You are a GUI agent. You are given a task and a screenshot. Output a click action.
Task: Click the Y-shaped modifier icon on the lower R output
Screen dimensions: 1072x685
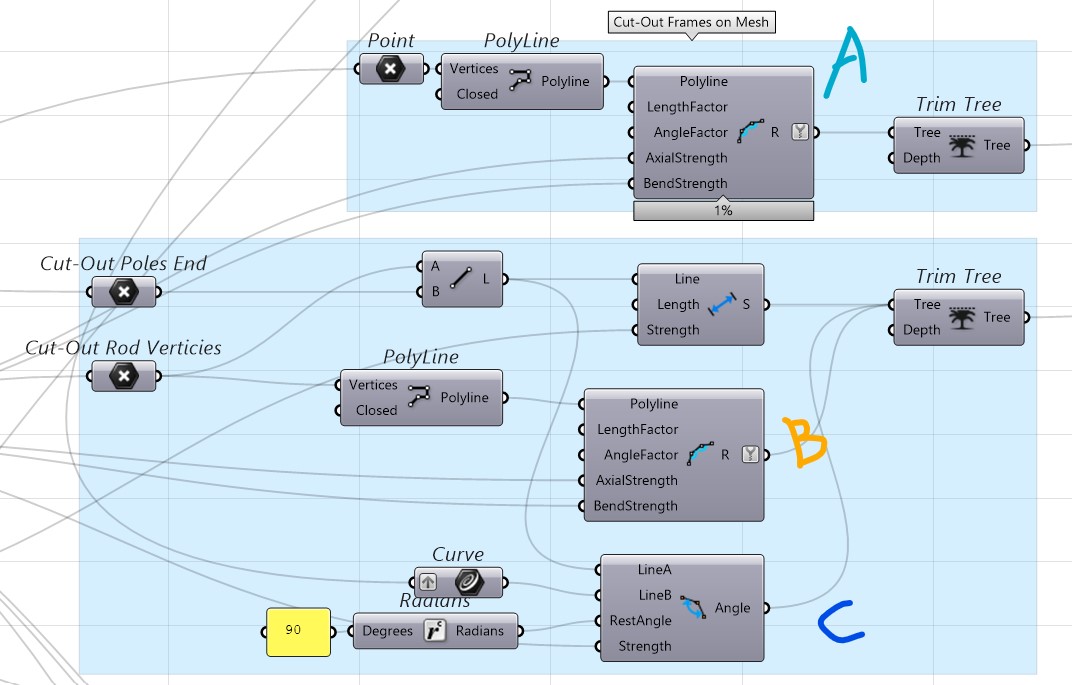[x=750, y=454]
